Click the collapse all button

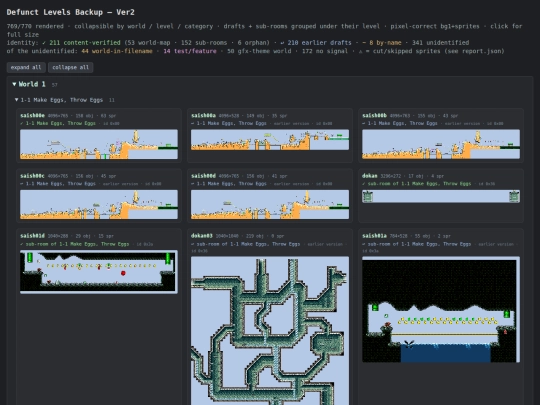coord(71,68)
